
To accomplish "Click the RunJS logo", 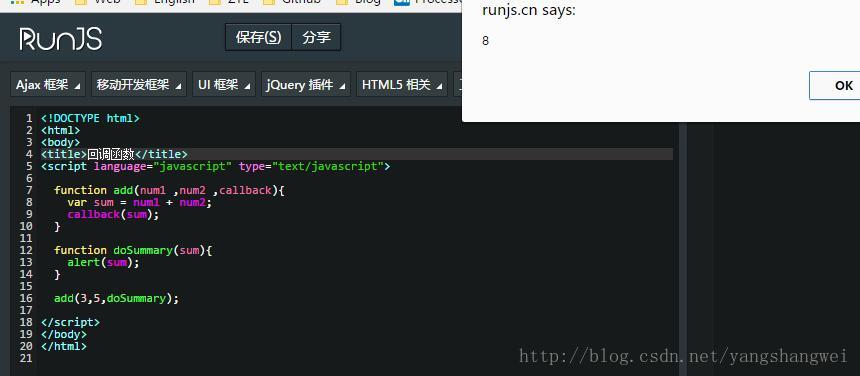I will click(x=60, y=39).
